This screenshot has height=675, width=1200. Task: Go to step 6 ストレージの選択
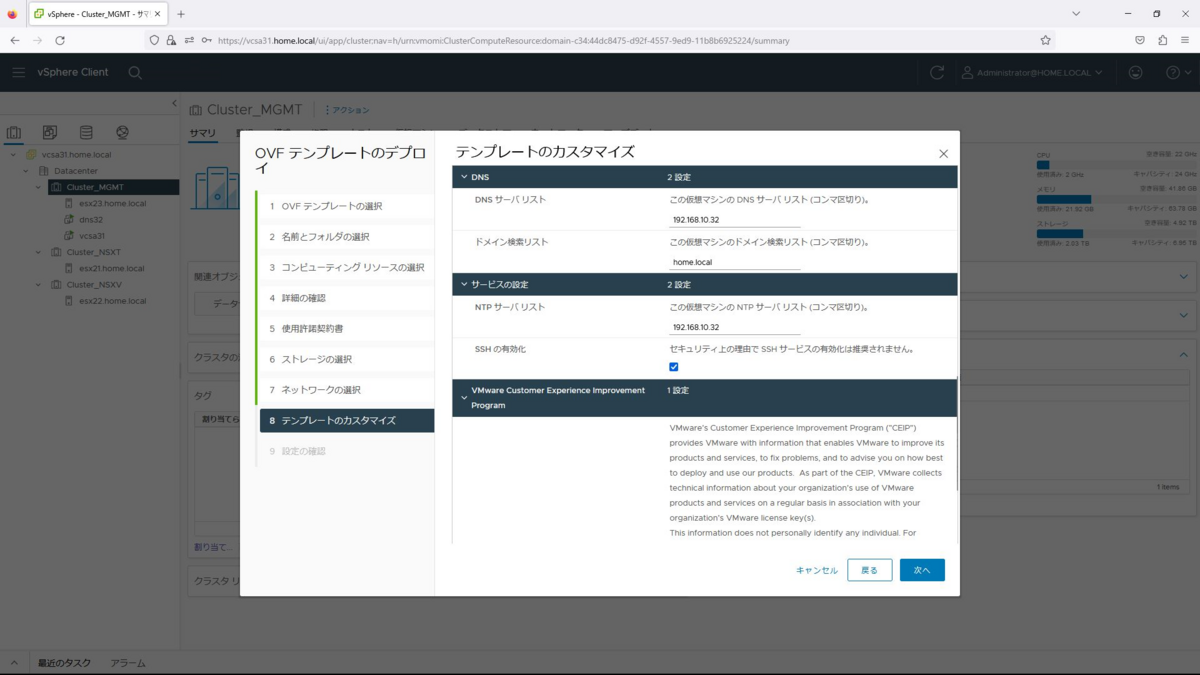[346, 359]
